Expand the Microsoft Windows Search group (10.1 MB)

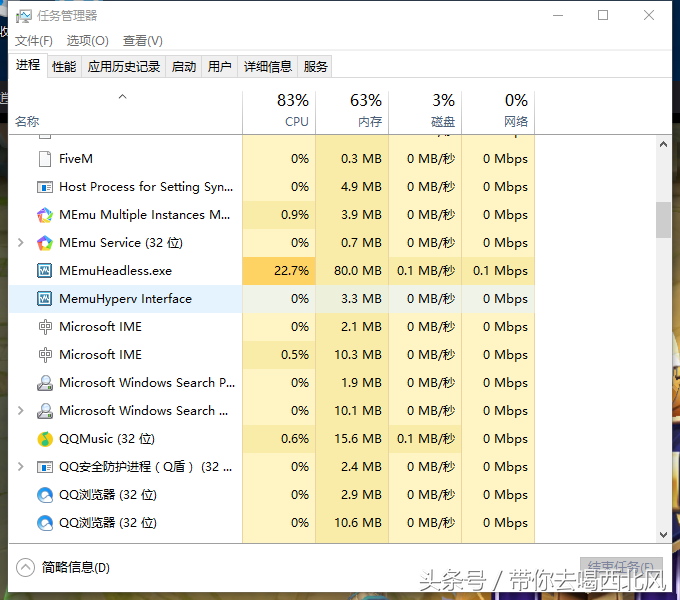point(20,410)
